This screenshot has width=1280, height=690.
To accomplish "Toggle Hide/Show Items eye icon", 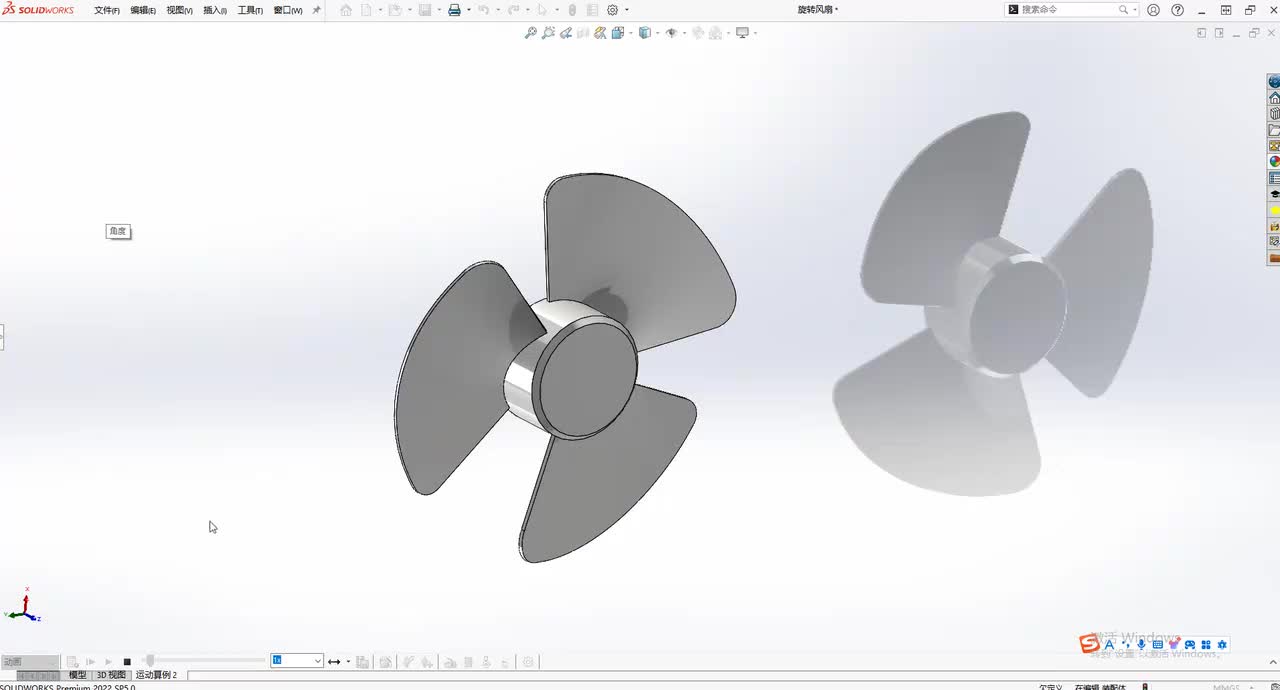I will [671, 33].
